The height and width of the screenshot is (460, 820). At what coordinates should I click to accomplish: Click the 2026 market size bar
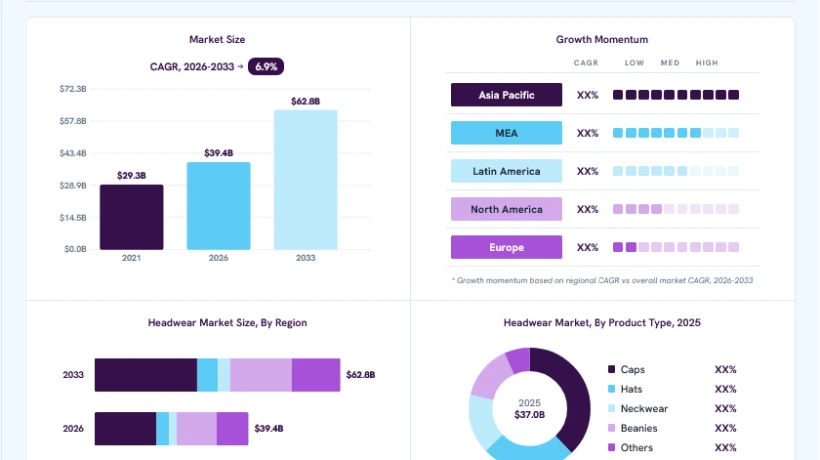(x=219, y=206)
